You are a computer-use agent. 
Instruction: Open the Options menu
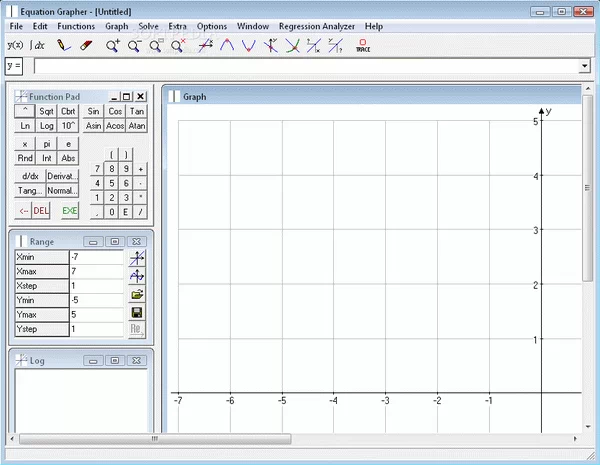point(212,26)
